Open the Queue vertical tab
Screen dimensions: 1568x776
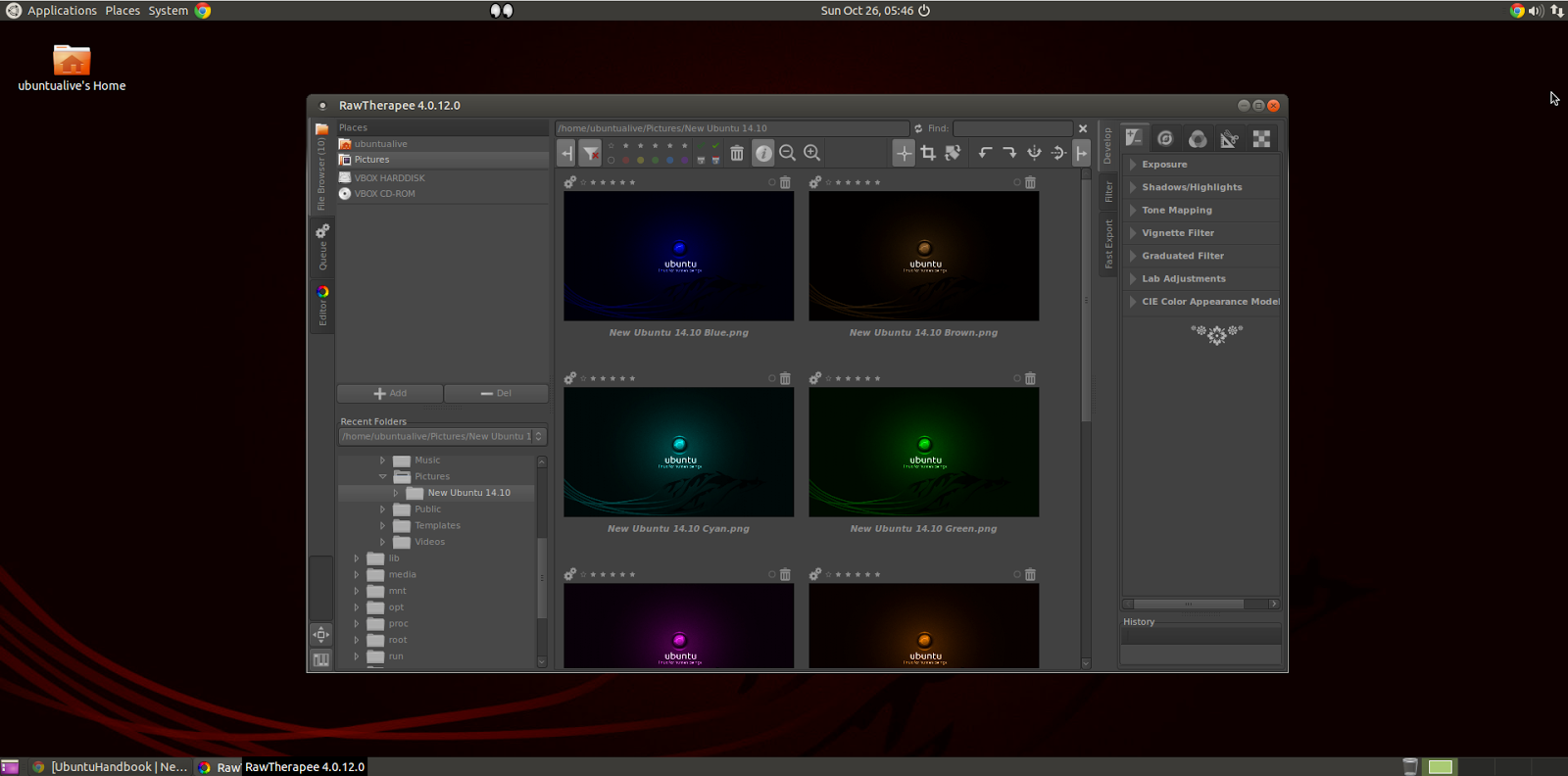point(321,247)
